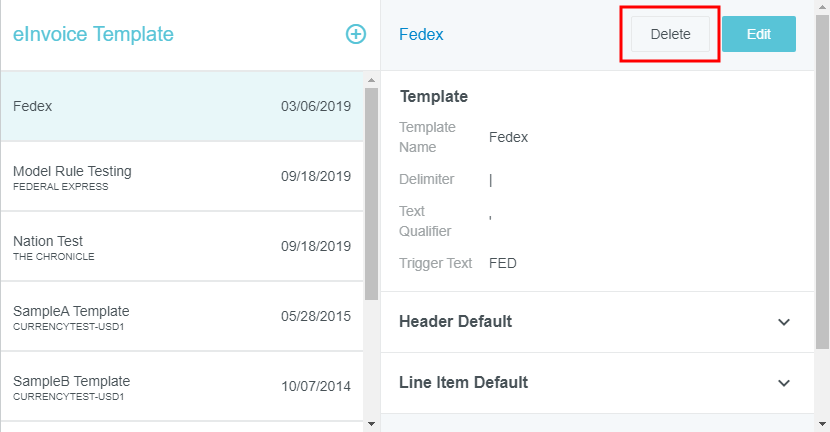
Task: Click the Template section heading
Action: [x=434, y=97]
